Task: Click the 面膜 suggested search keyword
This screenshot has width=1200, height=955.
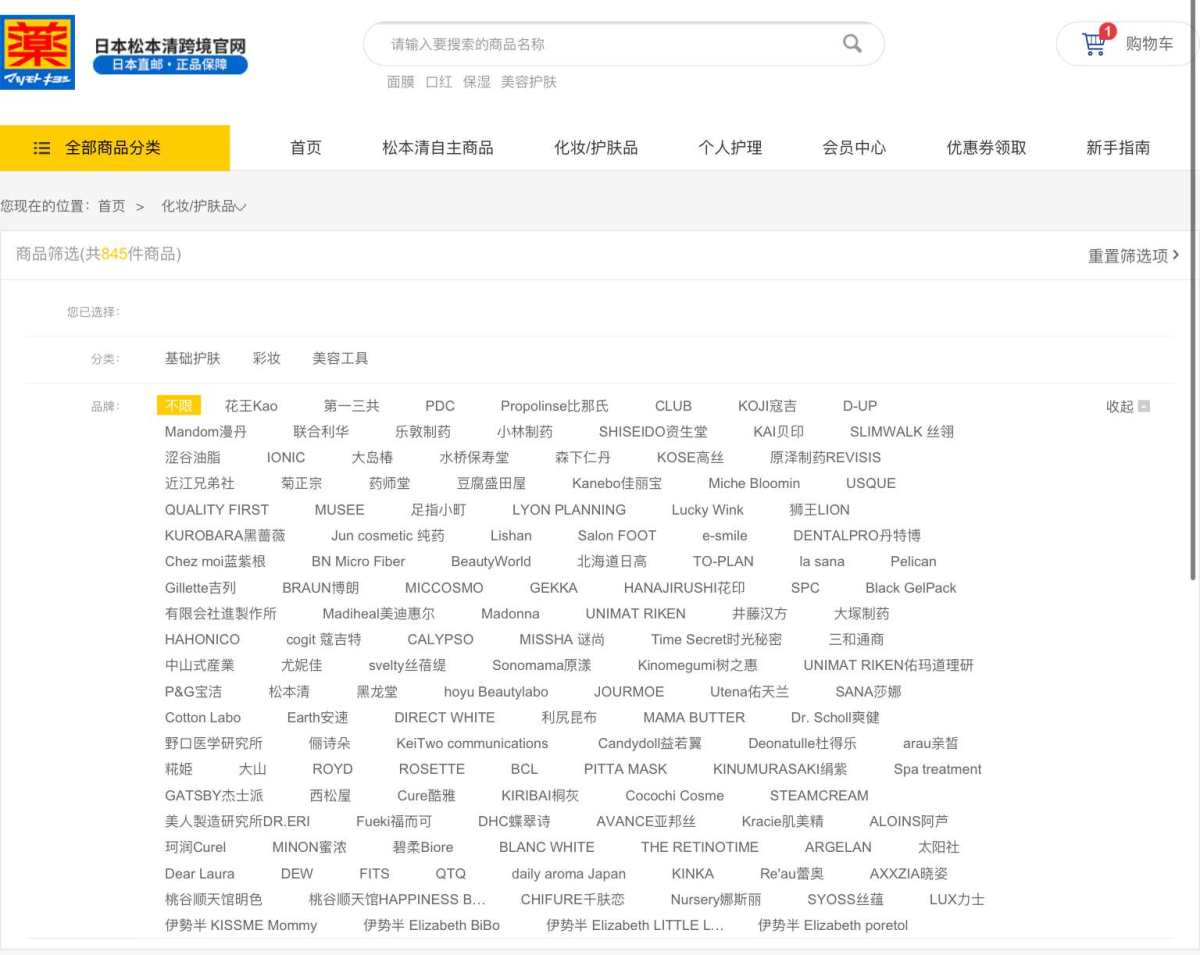Action: click(x=400, y=82)
